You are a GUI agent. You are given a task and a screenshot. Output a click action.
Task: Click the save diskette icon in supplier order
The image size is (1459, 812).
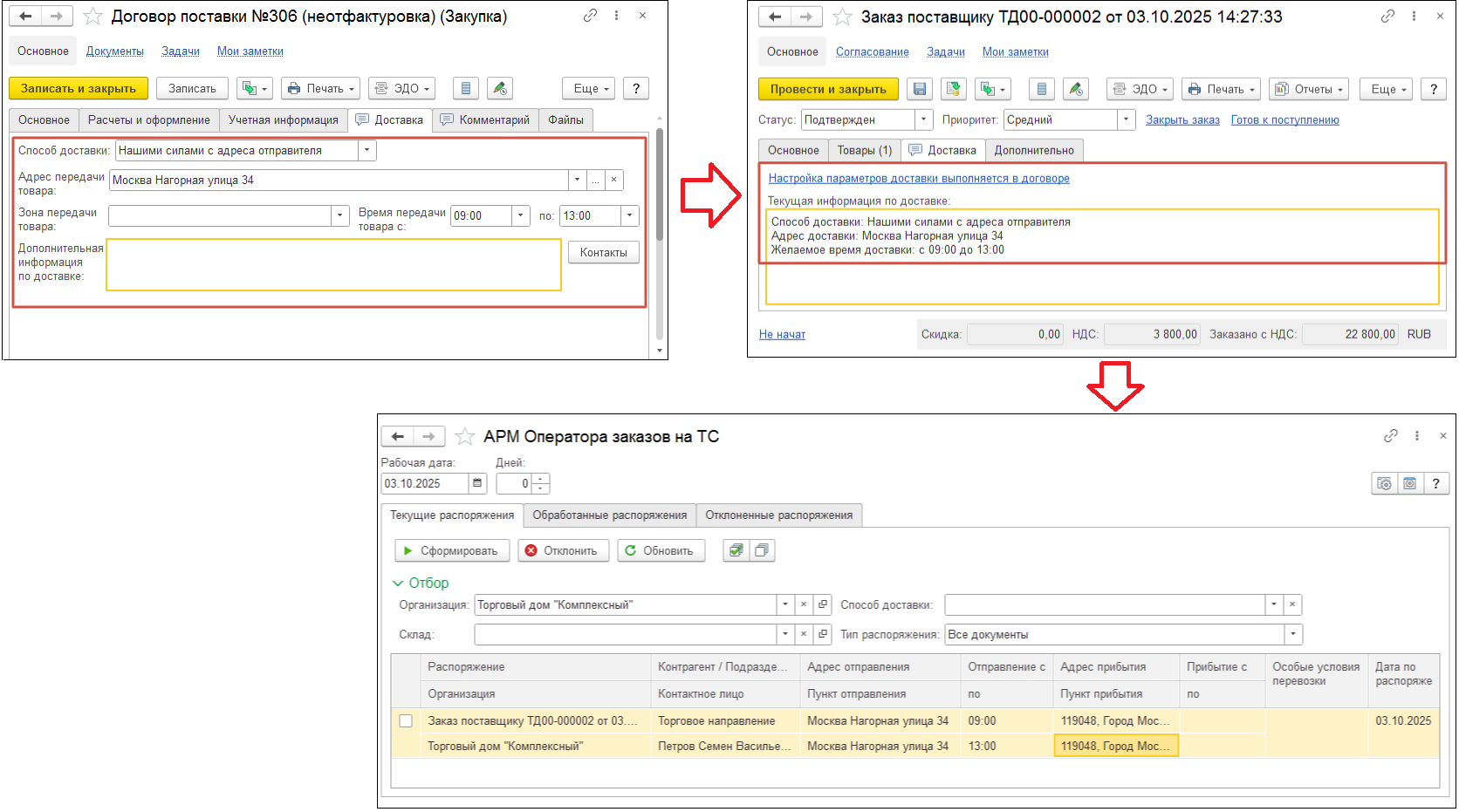click(x=919, y=89)
